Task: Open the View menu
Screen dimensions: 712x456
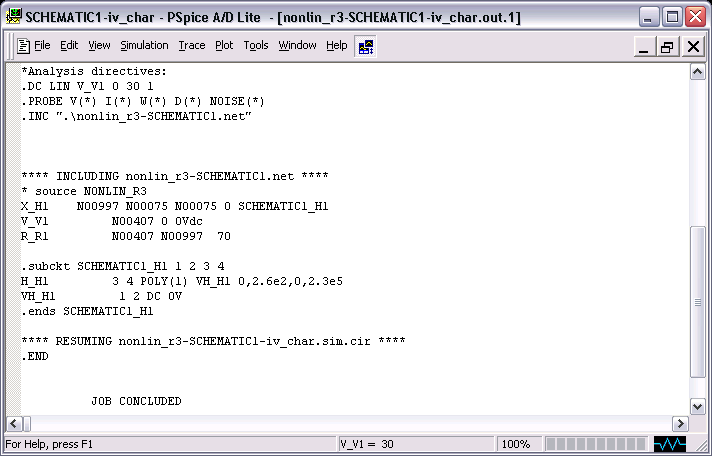Action: click(99, 46)
